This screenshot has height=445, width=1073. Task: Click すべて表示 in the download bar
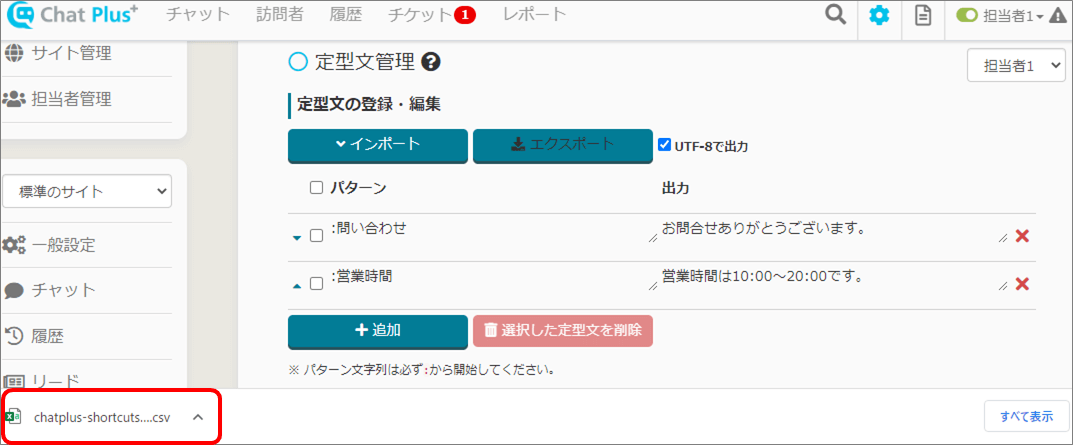[1026, 416]
